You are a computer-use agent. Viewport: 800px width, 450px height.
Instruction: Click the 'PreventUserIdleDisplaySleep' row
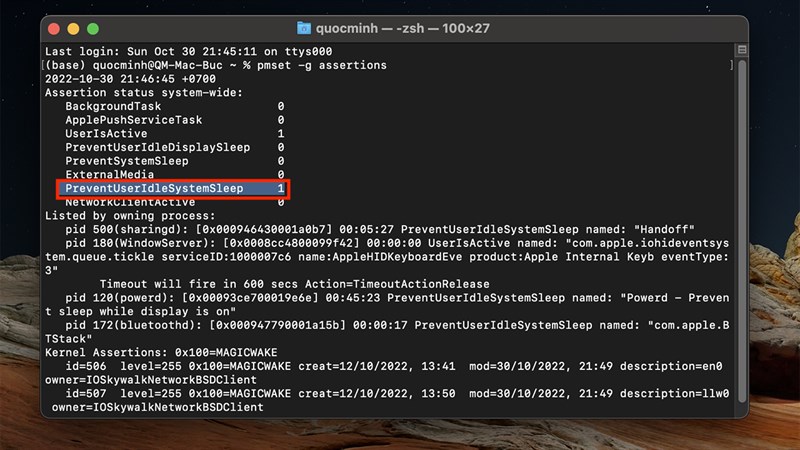[x=174, y=147]
